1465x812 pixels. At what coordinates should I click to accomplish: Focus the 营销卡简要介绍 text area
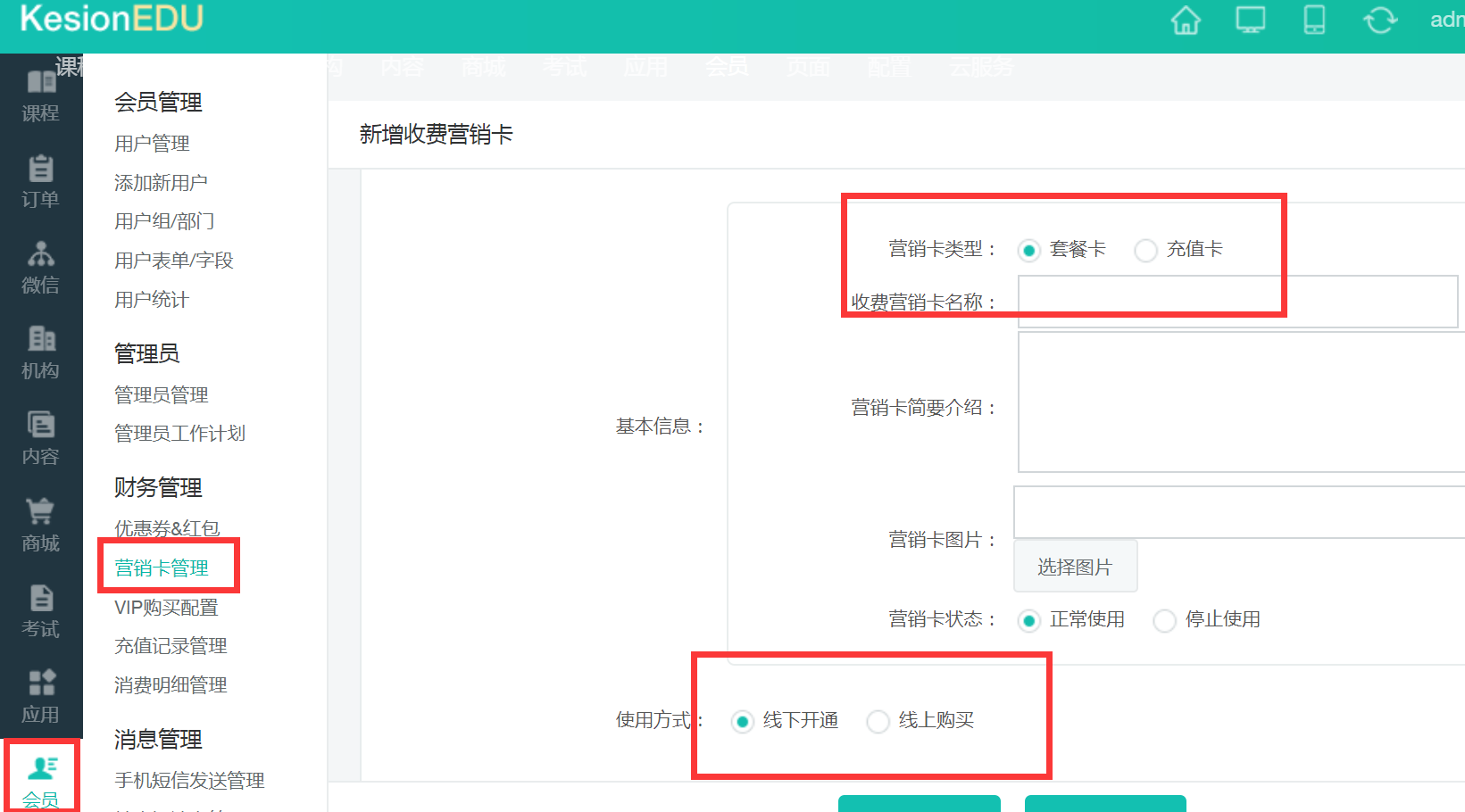tap(1242, 402)
